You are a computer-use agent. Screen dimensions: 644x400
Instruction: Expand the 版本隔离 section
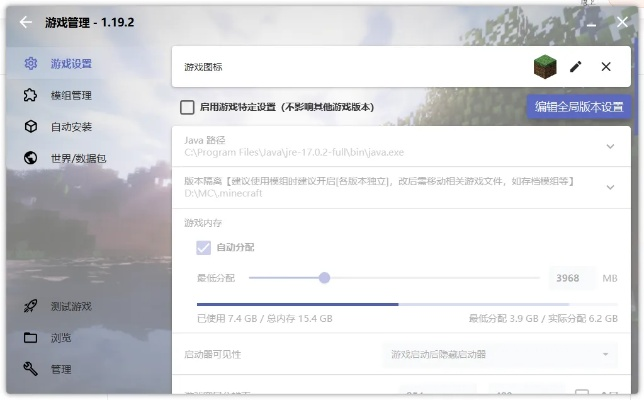click(x=610, y=187)
